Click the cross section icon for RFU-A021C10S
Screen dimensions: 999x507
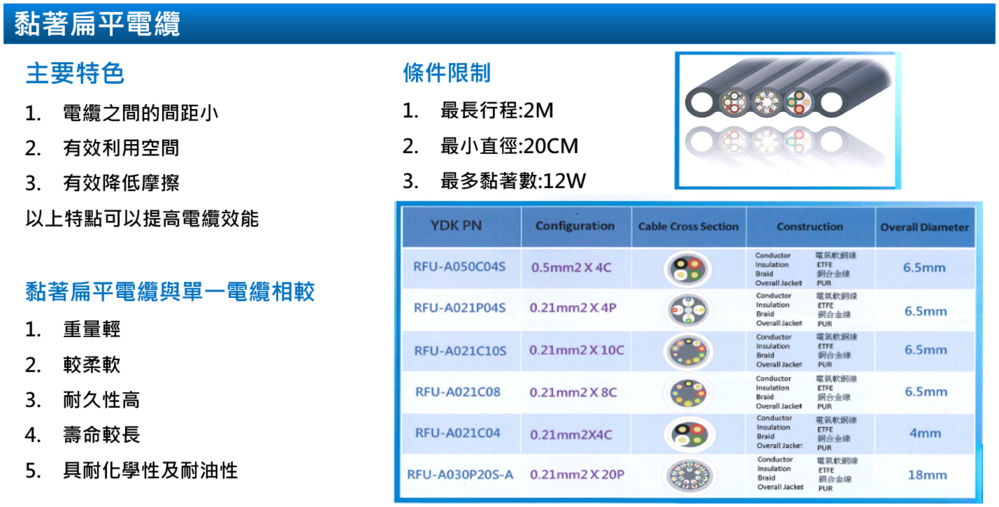[x=688, y=351]
